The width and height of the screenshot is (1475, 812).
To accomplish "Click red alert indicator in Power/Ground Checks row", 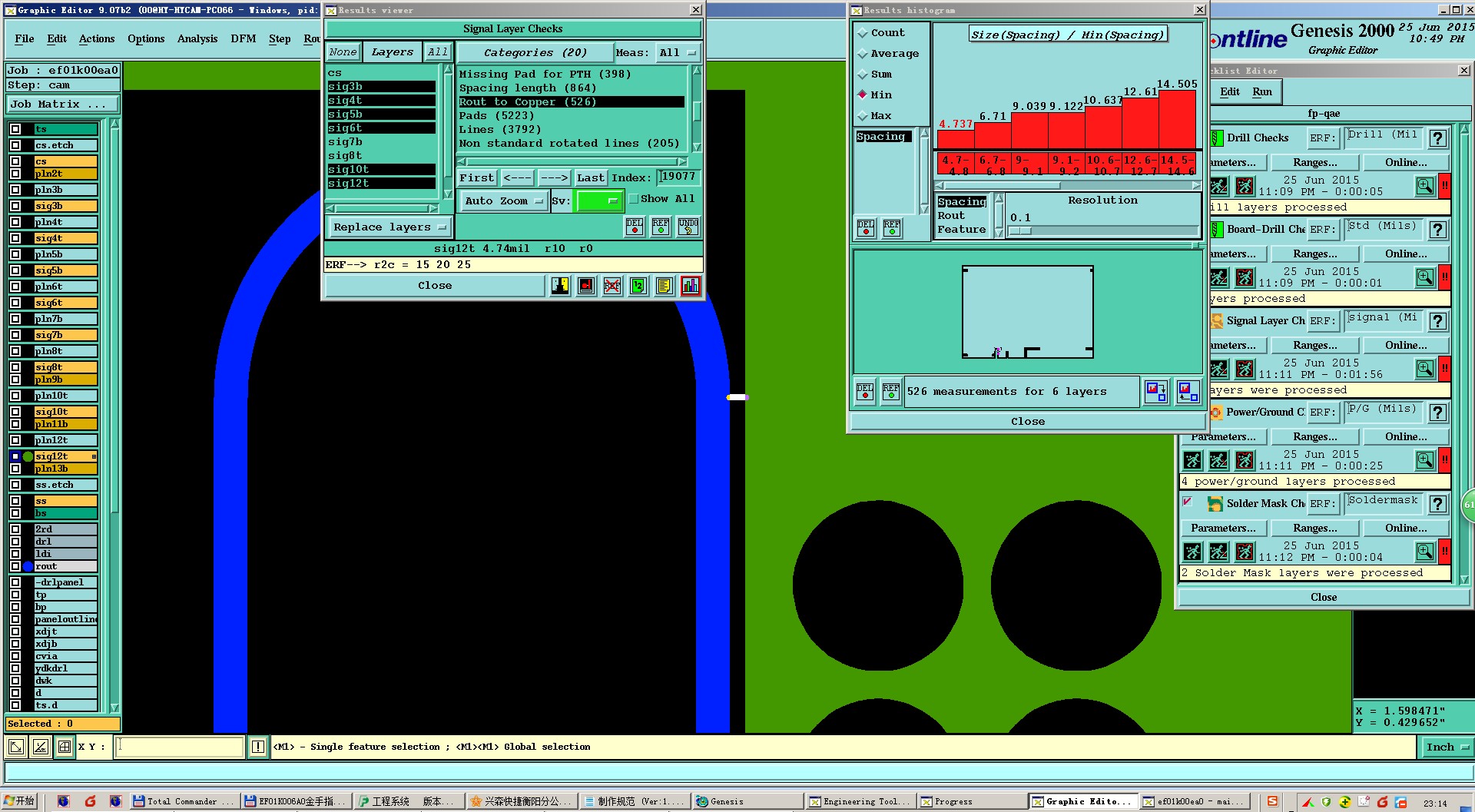I will coord(1445,460).
